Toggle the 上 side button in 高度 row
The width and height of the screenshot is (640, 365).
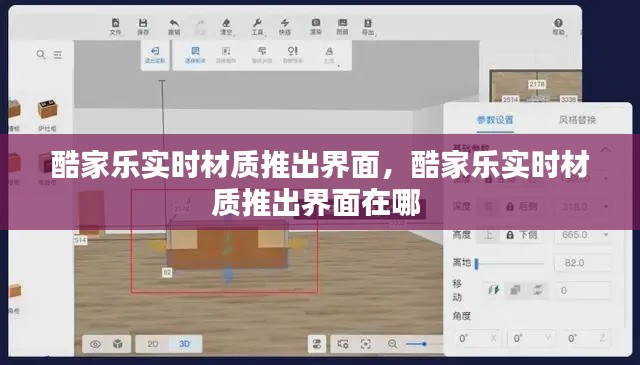click(x=489, y=235)
